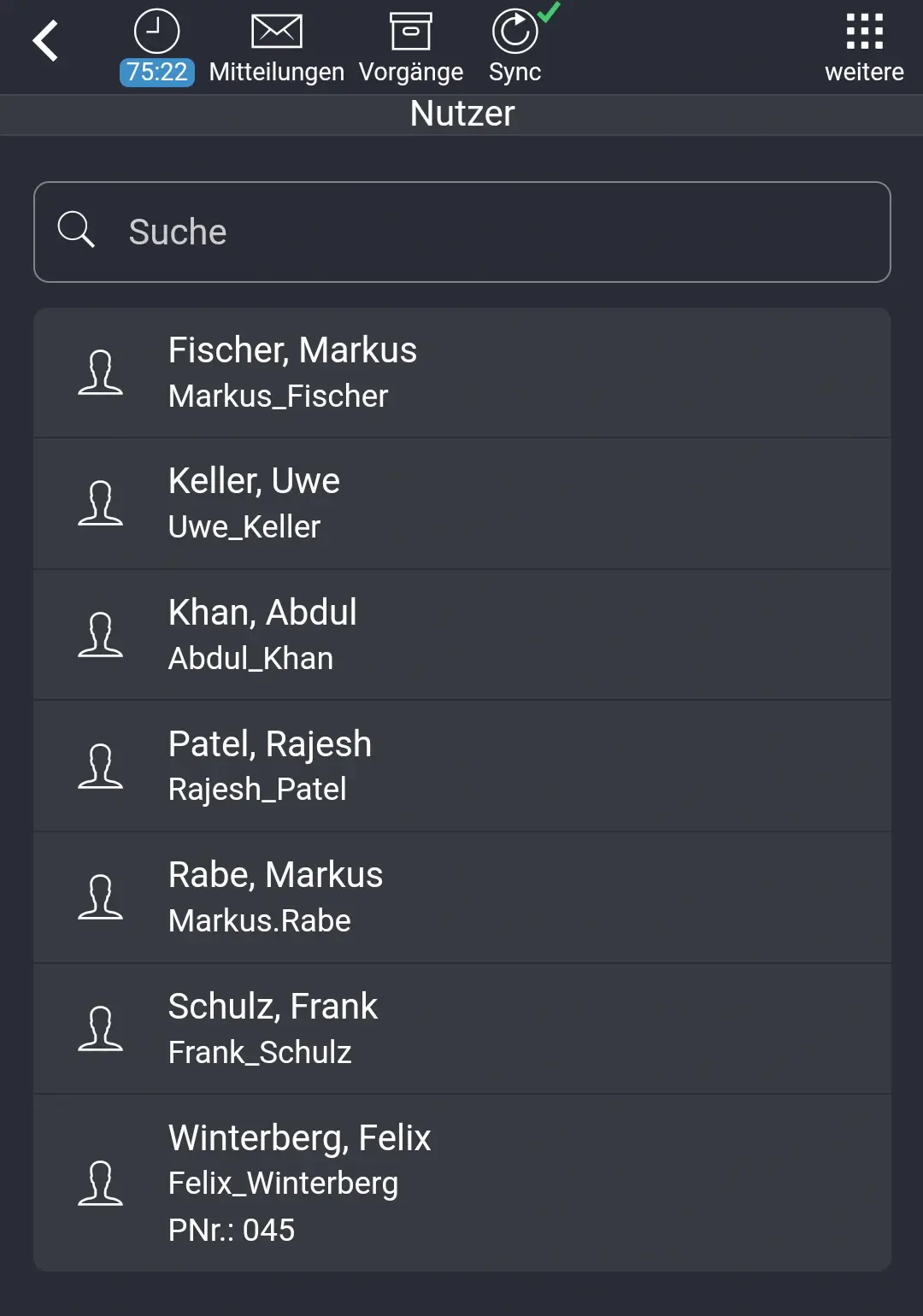Tap the 75:22 timer badge
The width and height of the screenshot is (923, 1316).
(156, 72)
